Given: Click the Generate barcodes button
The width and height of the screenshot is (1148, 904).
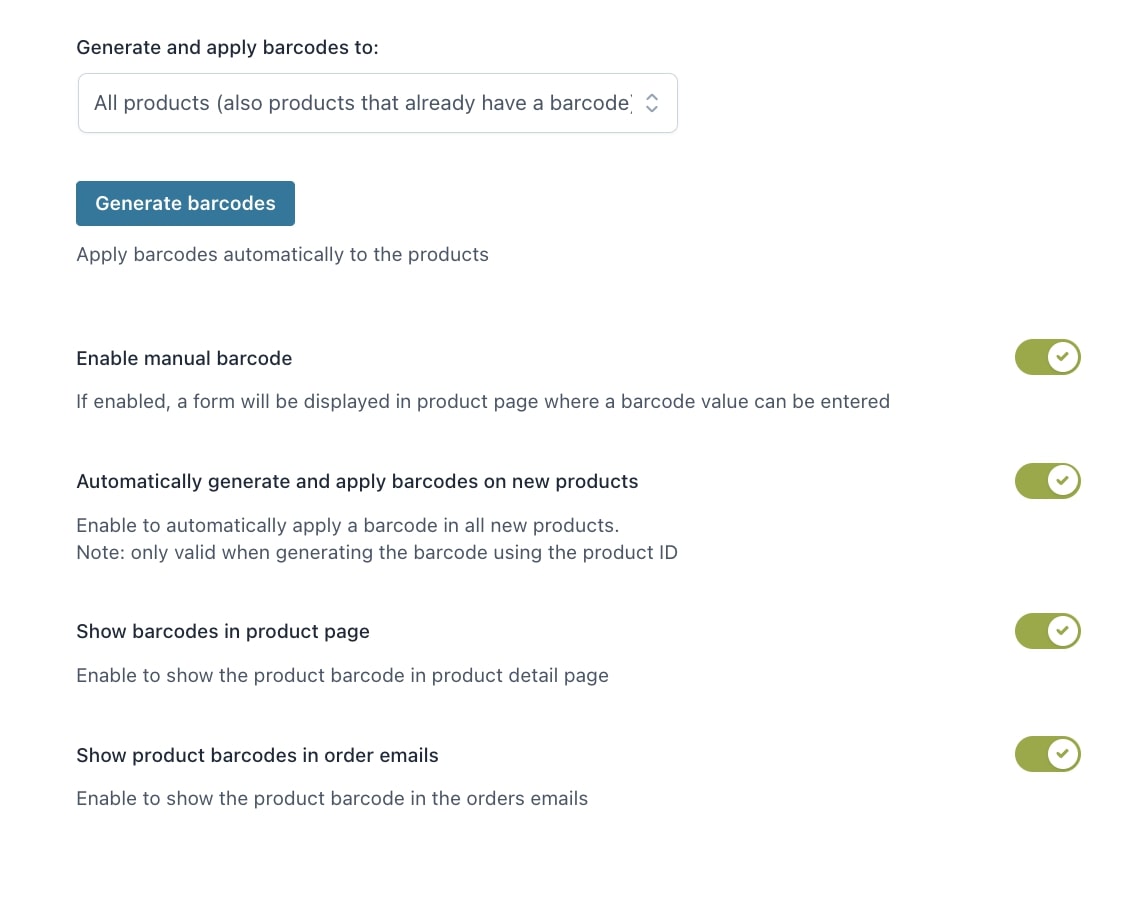Looking at the screenshot, I should click(x=185, y=203).
